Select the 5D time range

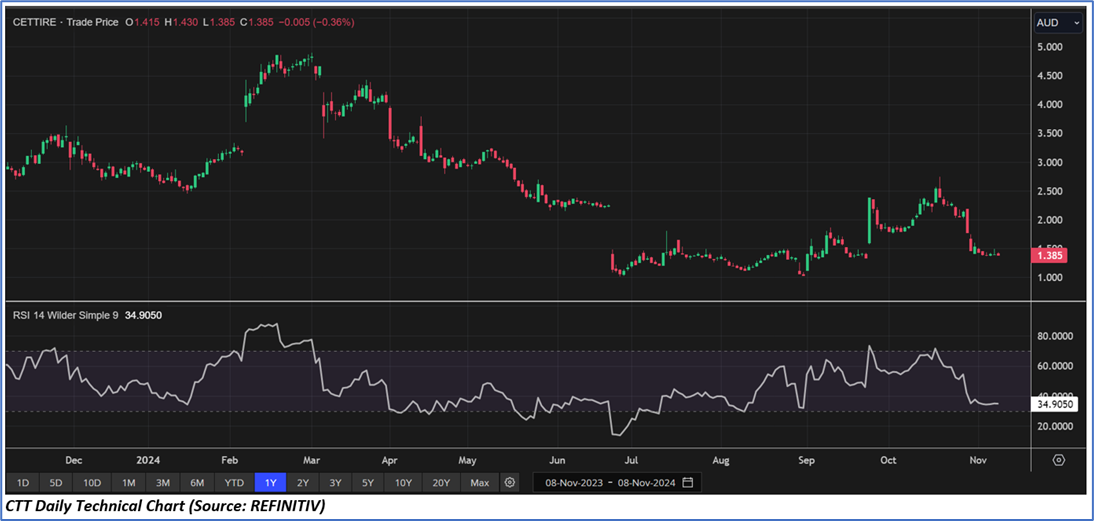(57, 483)
